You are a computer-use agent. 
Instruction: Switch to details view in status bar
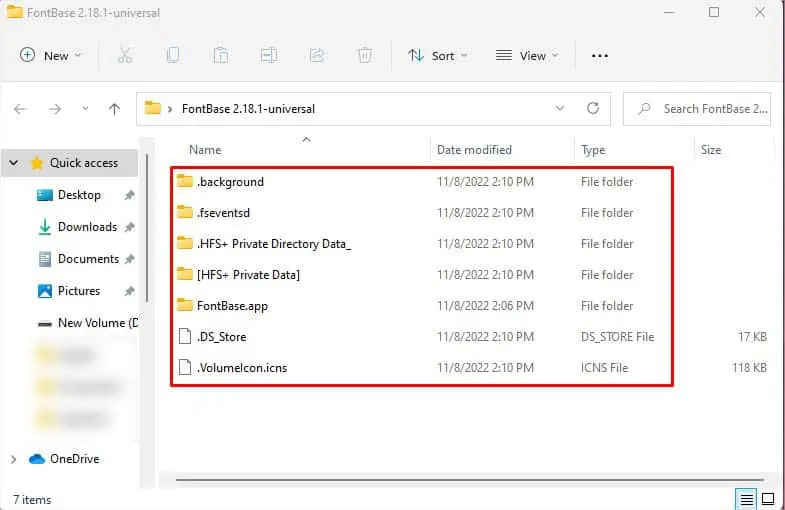(746, 499)
